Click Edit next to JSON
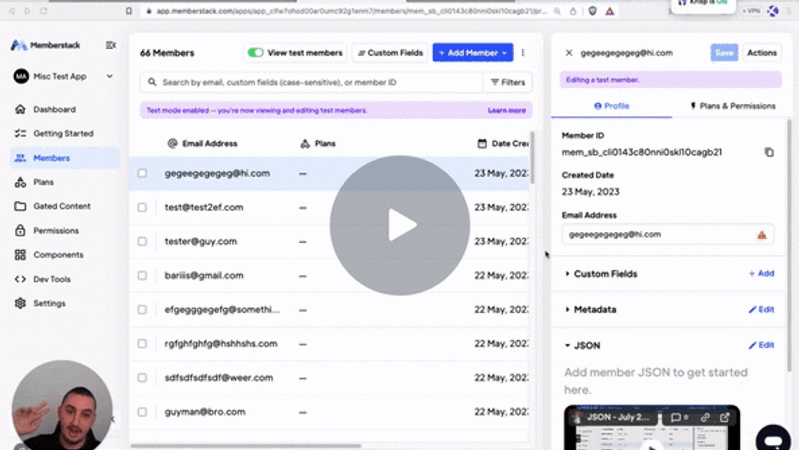The width and height of the screenshot is (799, 450). [761, 345]
